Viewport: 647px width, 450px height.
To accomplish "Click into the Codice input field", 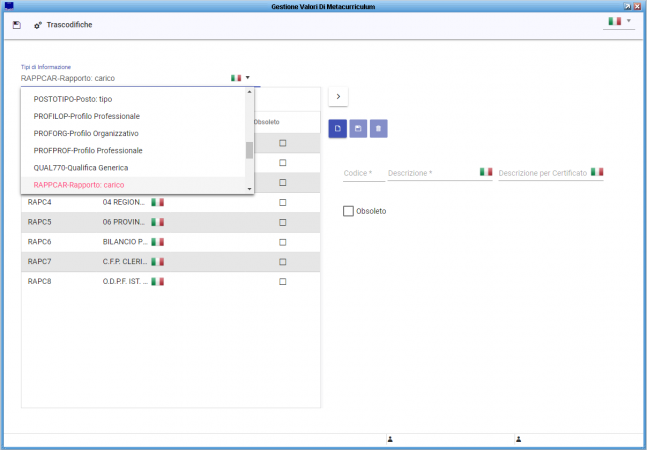I will [363, 173].
